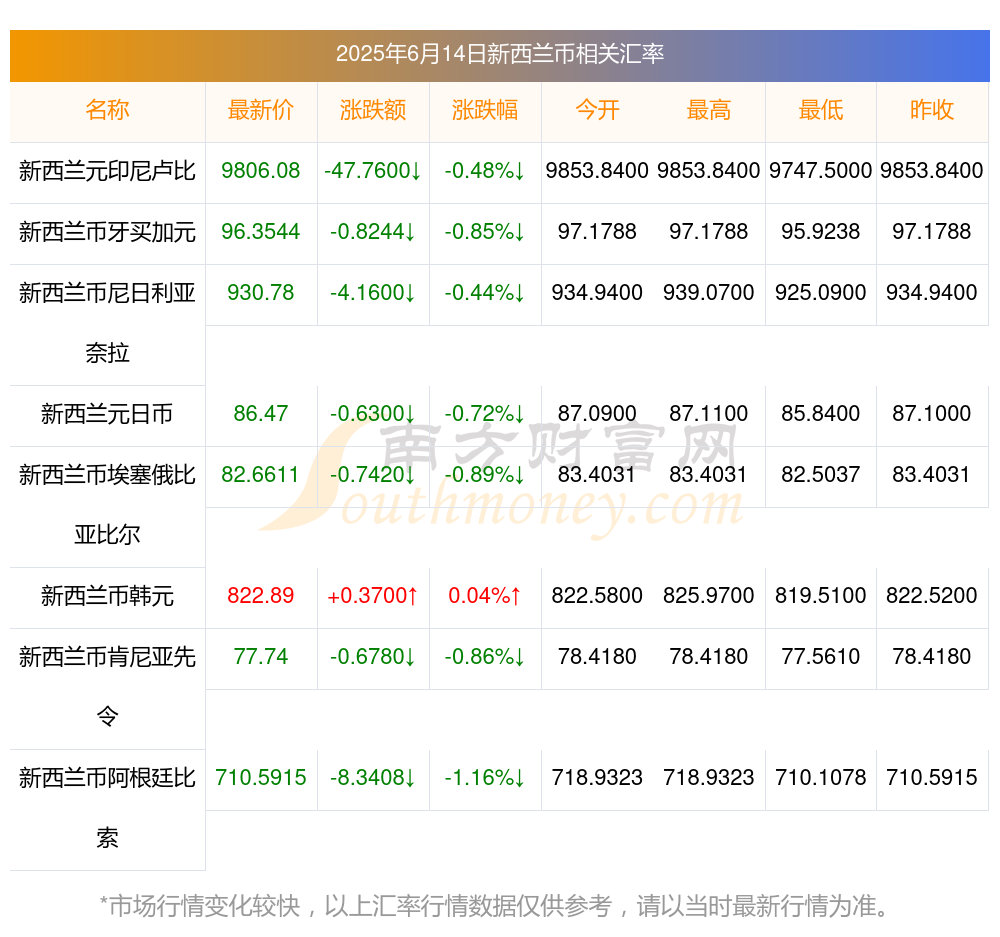Click the 今开 column header
The height and width of the screenshot is (937, 1000).
pyautogui.click(x=598, y=110)
